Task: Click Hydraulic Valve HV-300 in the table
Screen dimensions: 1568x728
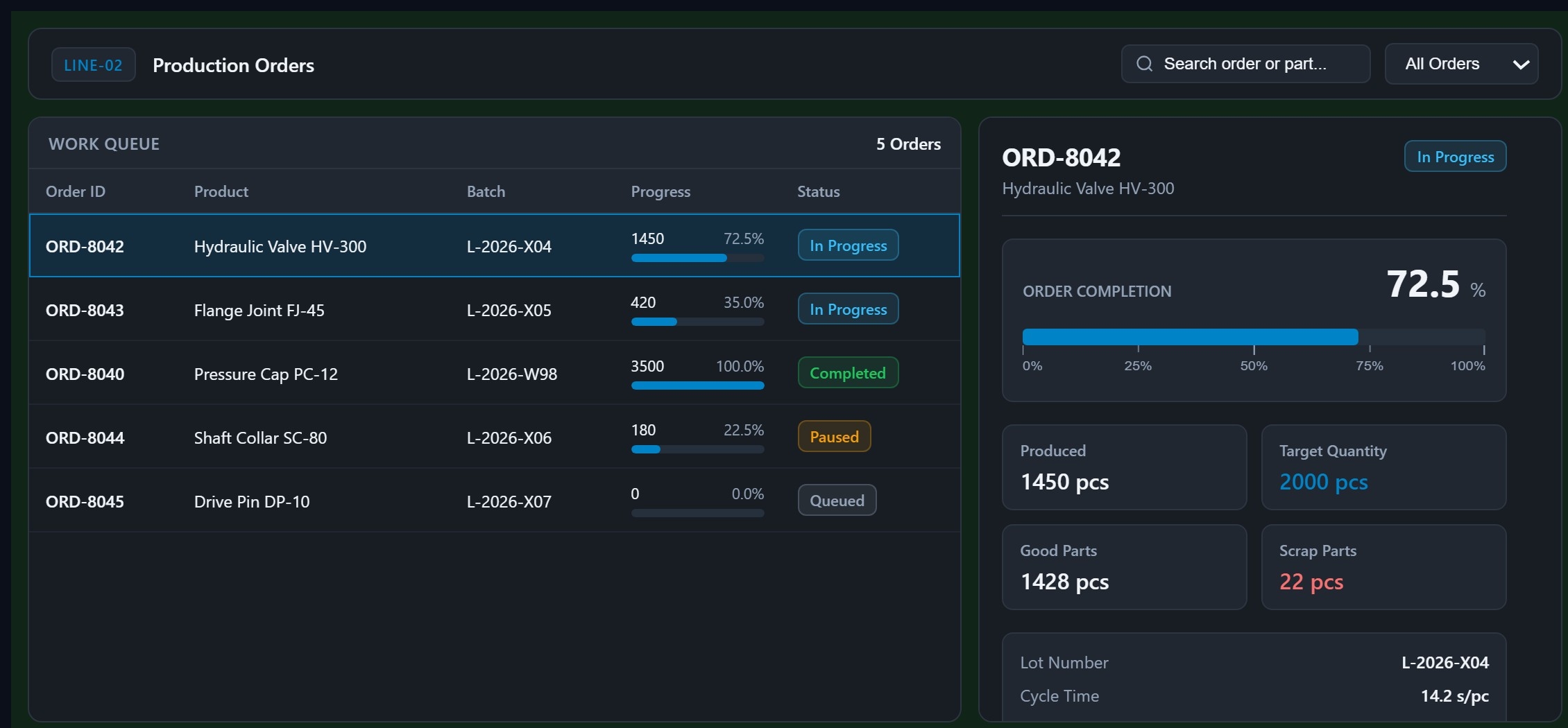Action: coord(280,247)
